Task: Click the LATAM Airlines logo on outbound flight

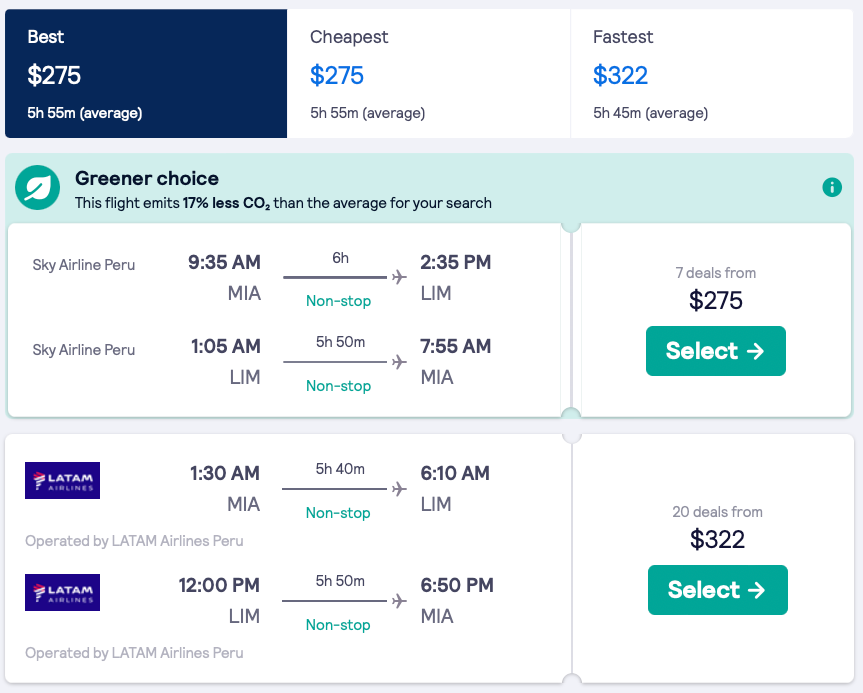Action: tap(62, 480)
